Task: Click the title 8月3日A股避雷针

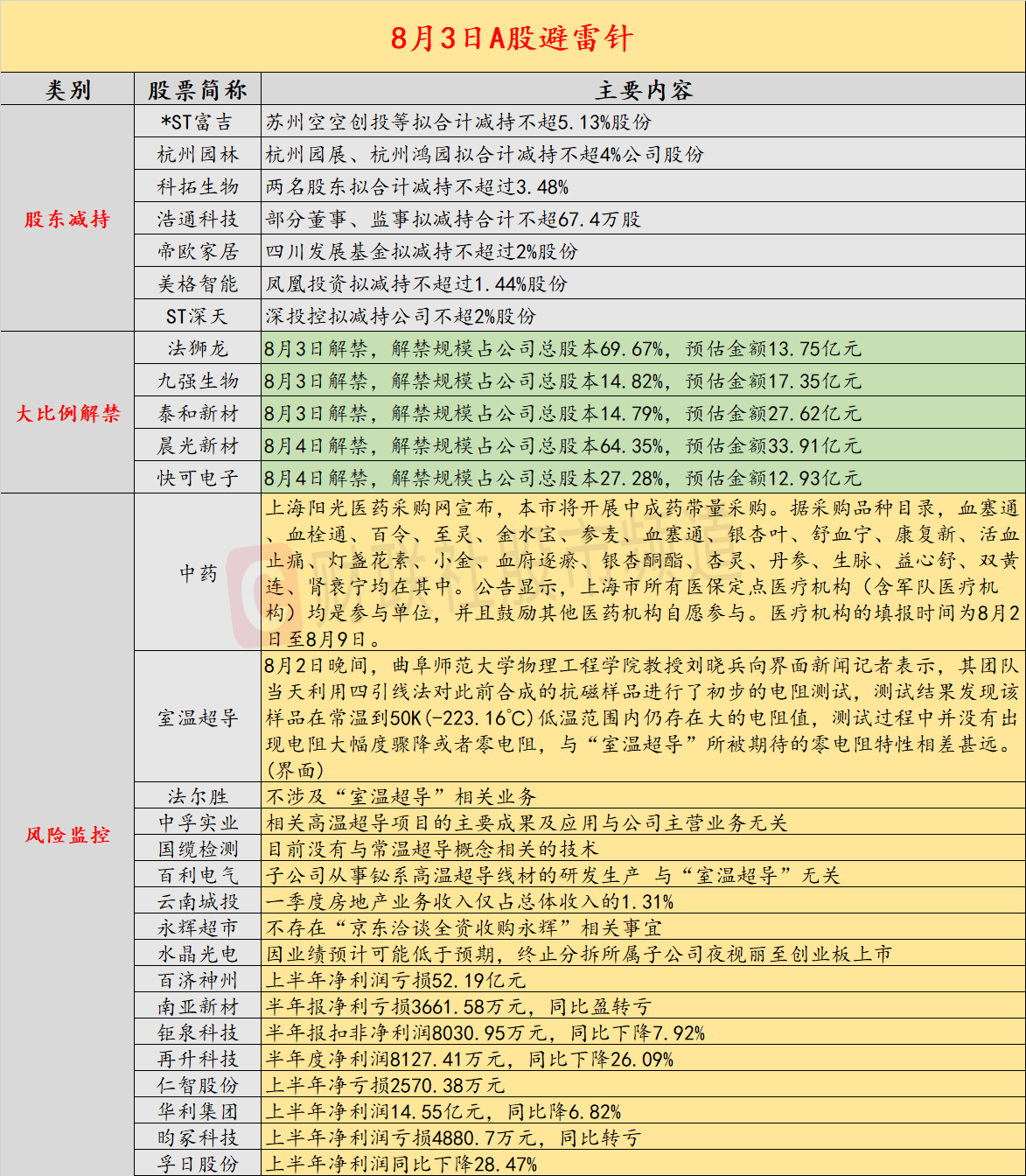Action: tap(512, 38)
